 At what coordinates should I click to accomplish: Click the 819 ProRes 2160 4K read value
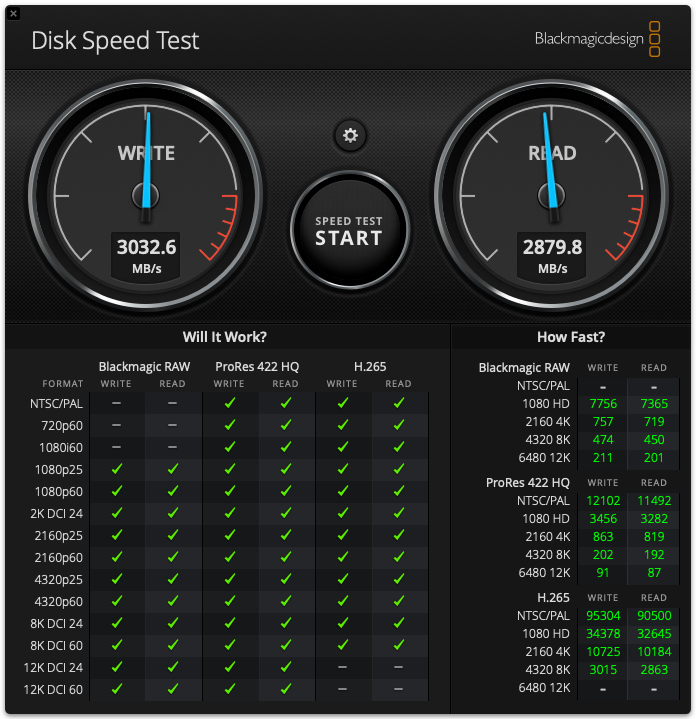(654, 536)
